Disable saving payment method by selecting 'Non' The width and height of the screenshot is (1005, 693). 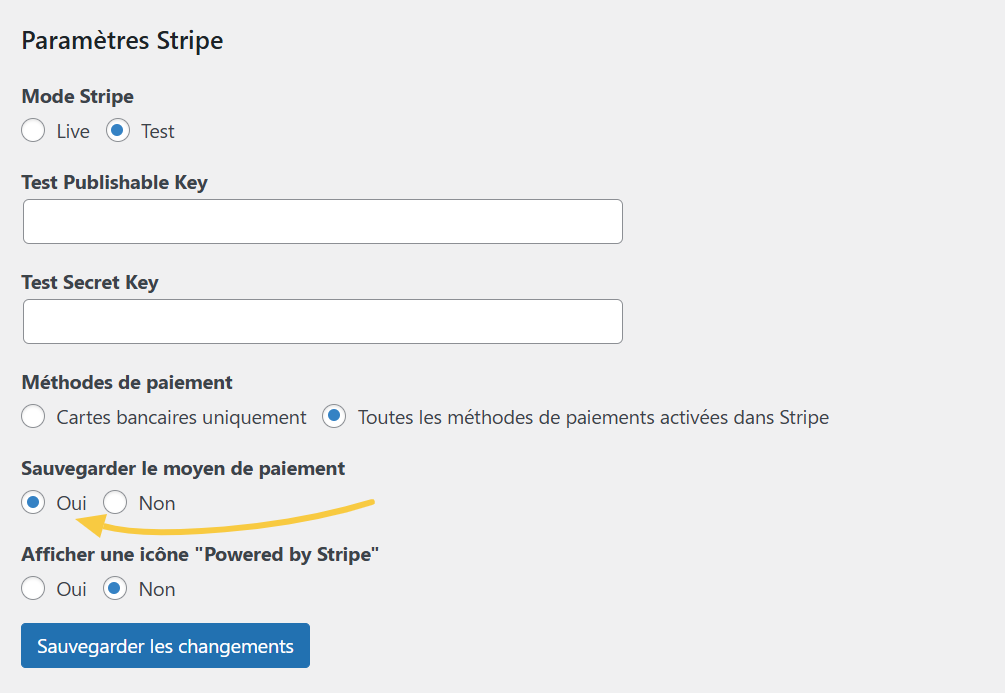(114, 502)
